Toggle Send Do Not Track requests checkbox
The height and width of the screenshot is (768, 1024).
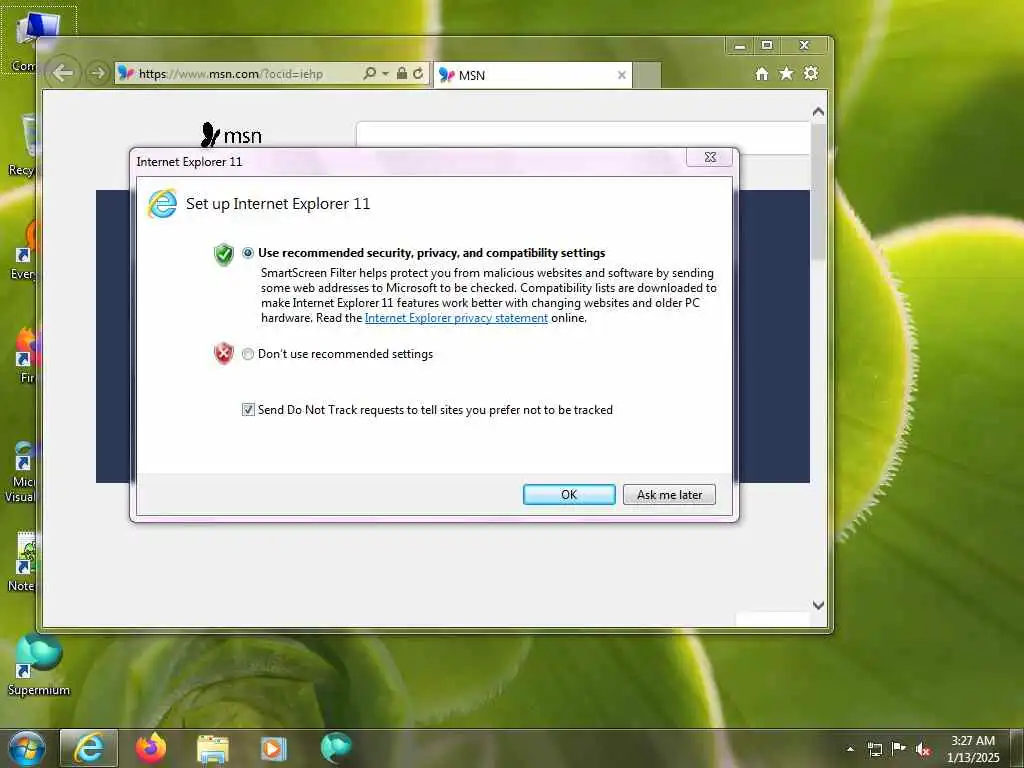click(x=248, y=409)
